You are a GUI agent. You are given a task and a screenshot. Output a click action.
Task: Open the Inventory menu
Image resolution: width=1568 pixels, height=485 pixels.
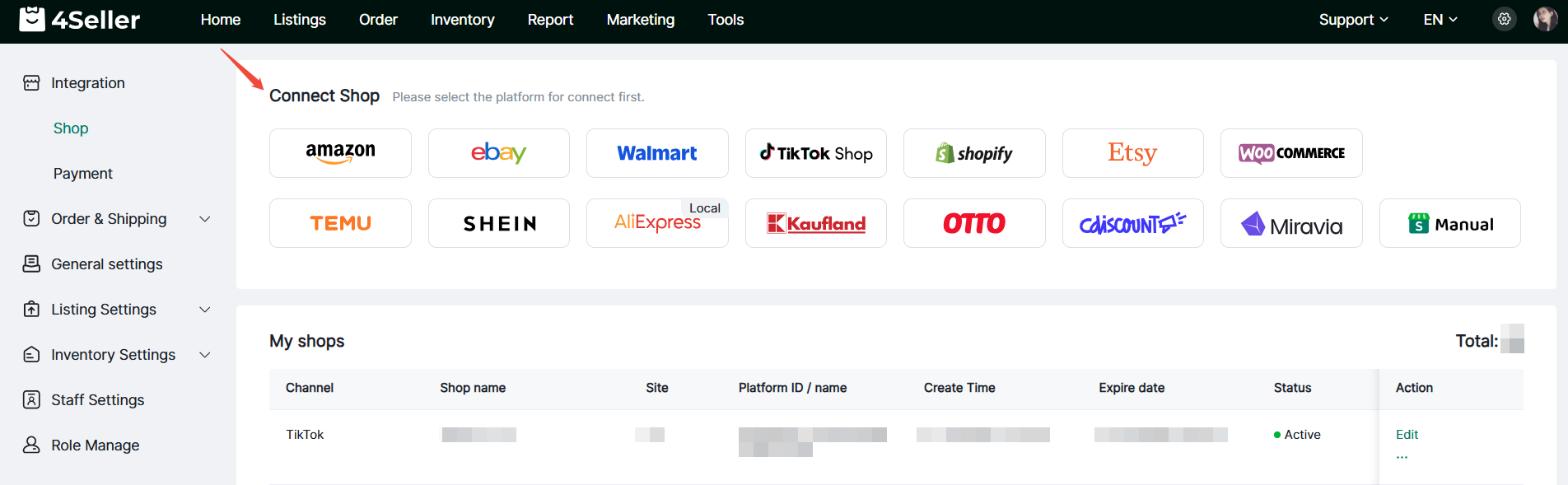[x=463, y=20]
